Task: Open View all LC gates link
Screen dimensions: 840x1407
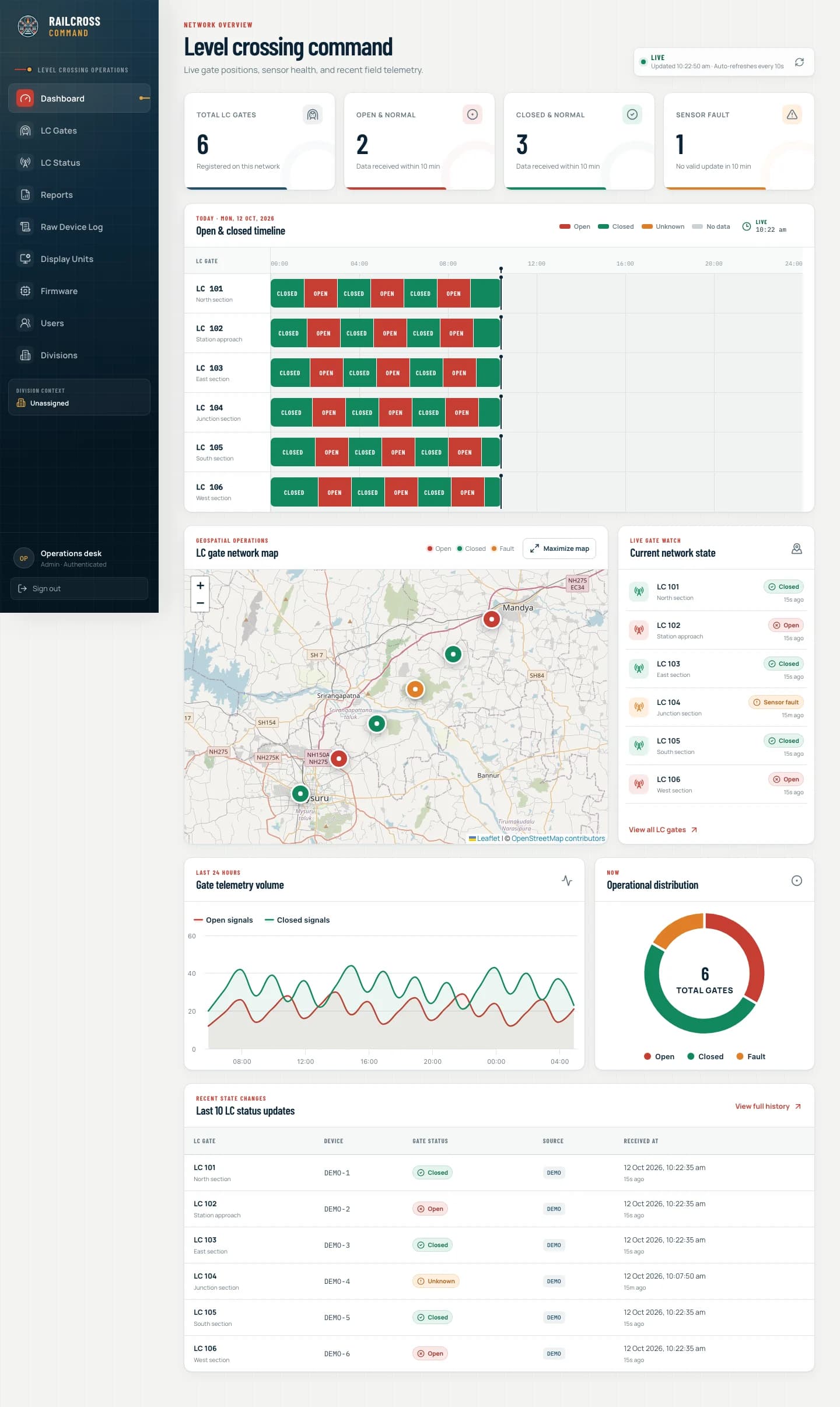Action: (x=663, y=830)
